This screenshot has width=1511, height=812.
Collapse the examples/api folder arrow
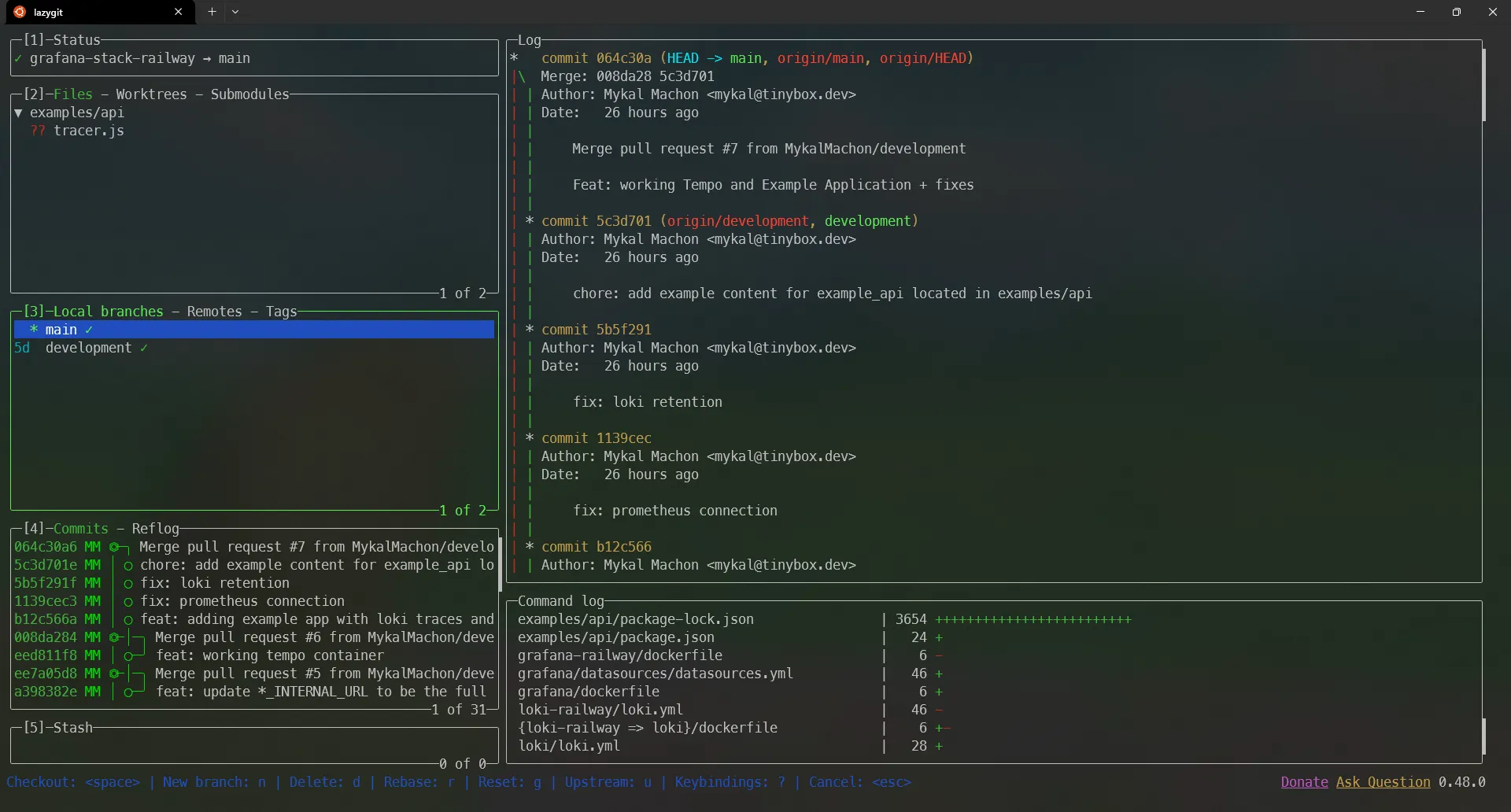click(18, 113)
